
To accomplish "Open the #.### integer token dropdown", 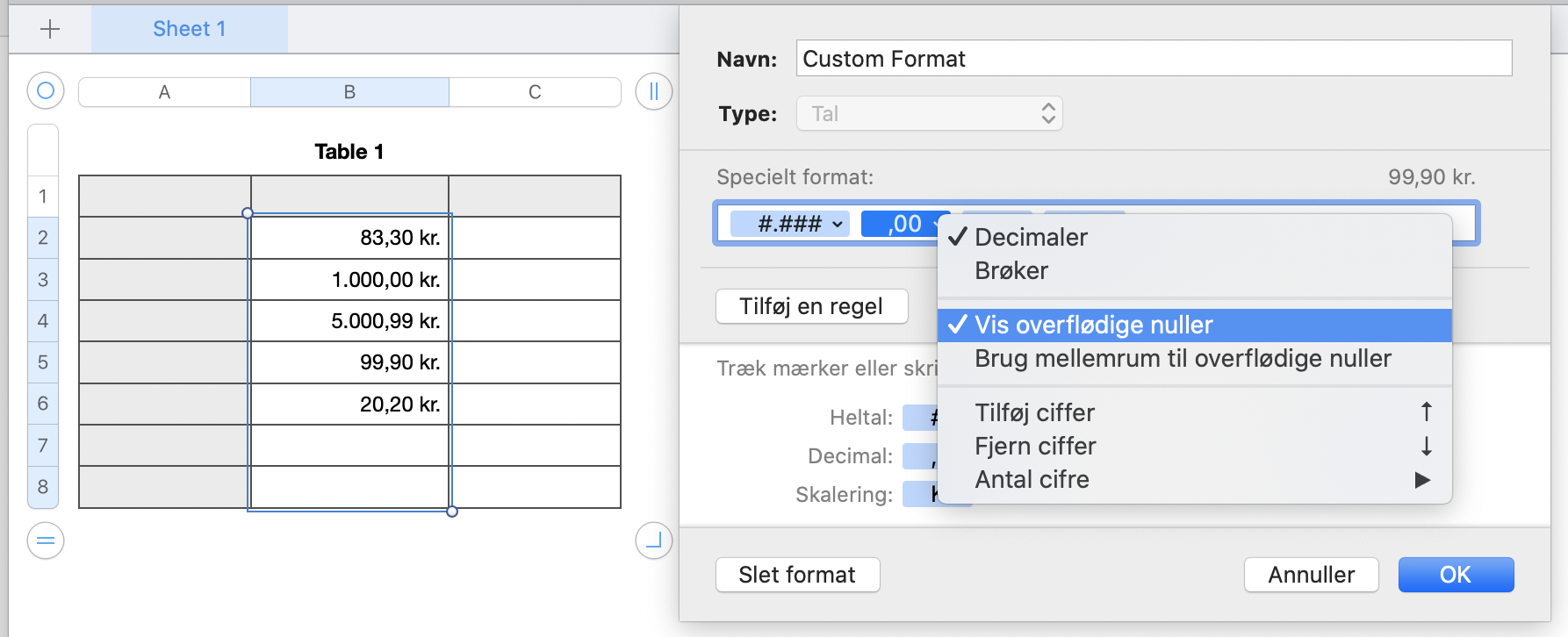I will coord(801,224).
